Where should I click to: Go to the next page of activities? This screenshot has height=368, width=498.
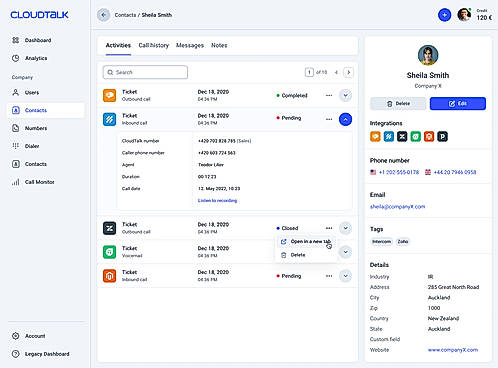(x=348, y=72)
